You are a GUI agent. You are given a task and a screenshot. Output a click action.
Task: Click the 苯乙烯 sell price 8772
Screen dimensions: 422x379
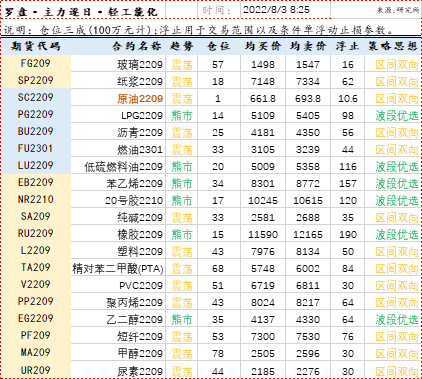(x=308, y=183)
